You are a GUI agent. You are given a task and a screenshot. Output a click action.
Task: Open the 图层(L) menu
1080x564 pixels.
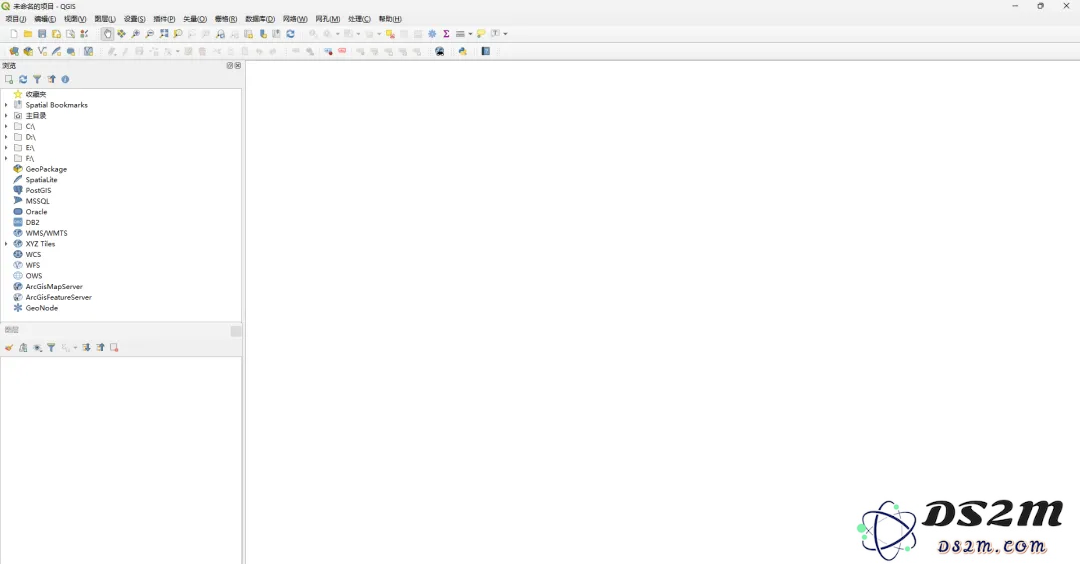point(105,19)
